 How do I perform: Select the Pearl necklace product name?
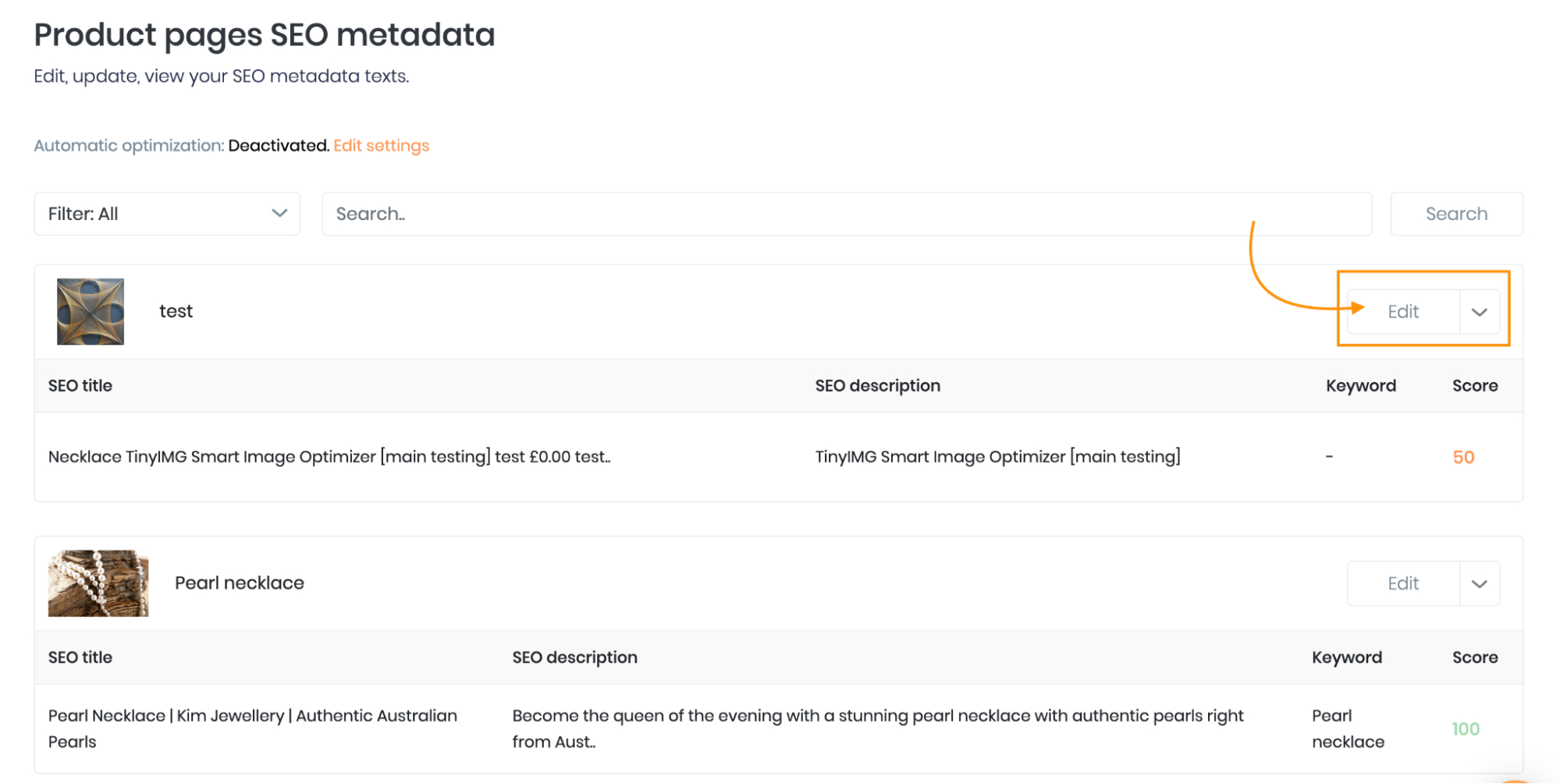click(x=240, y=584)
